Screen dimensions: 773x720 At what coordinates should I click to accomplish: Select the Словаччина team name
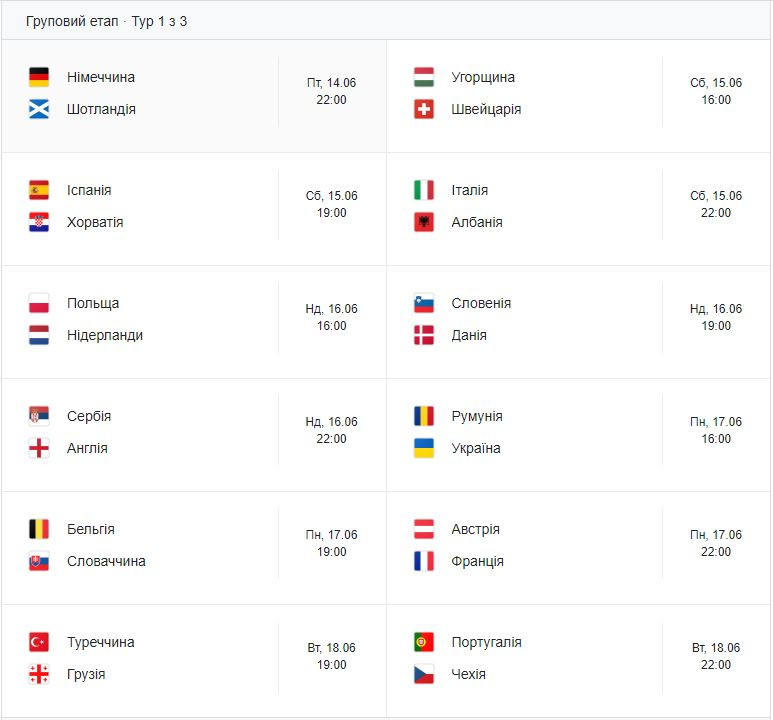tap(106, 561)
